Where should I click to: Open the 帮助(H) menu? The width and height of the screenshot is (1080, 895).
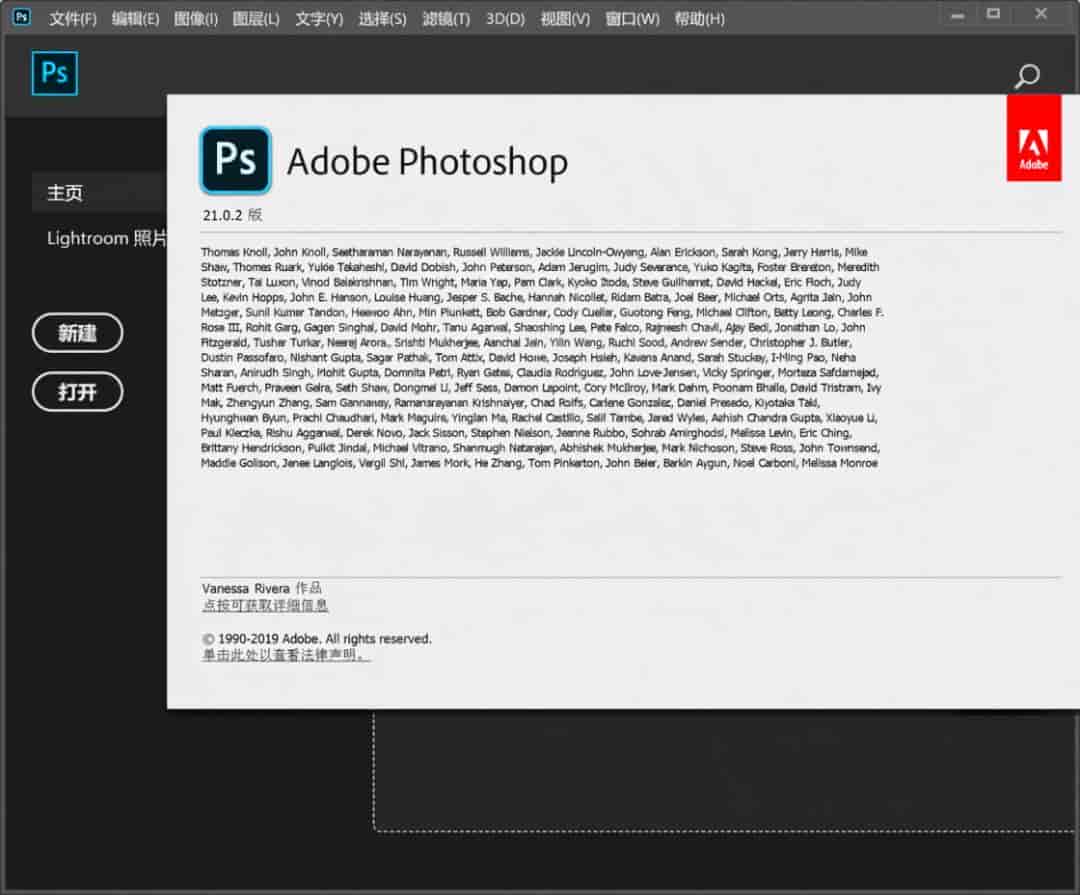pyautogui.click(x=699, y=19)
